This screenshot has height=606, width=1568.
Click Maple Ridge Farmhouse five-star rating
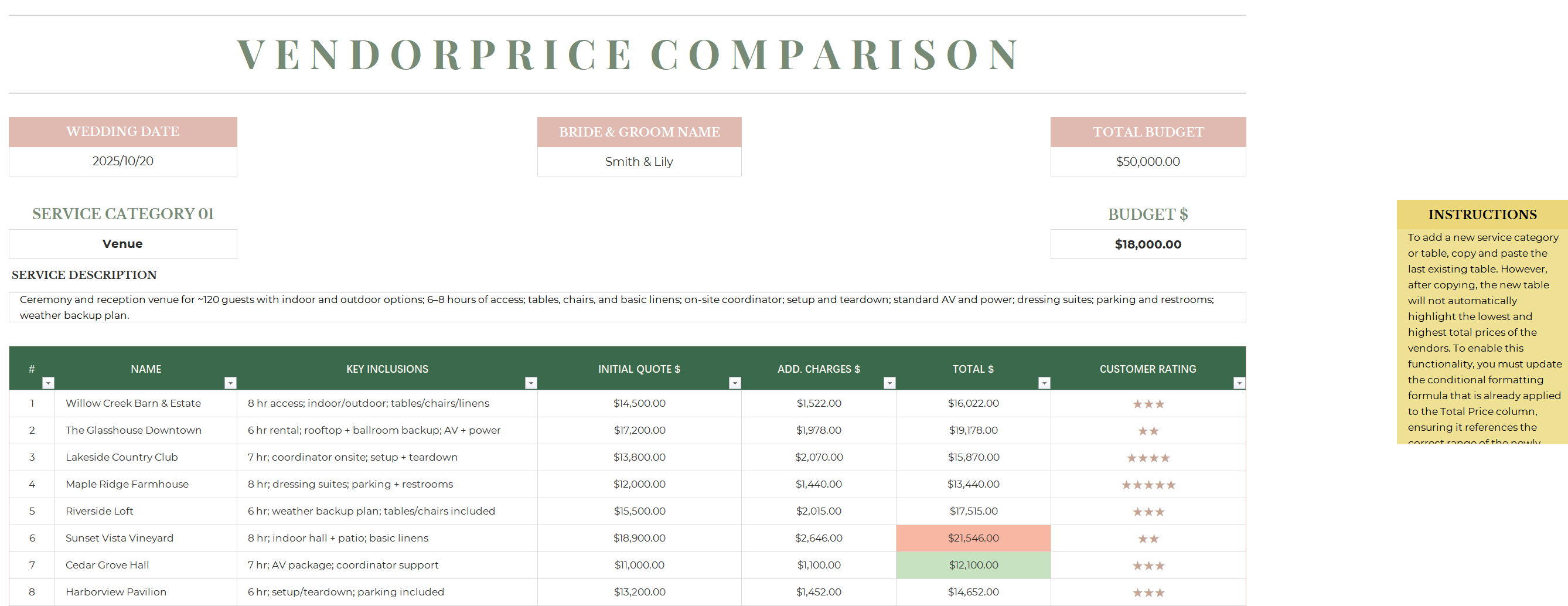(x=1148, y=485)
